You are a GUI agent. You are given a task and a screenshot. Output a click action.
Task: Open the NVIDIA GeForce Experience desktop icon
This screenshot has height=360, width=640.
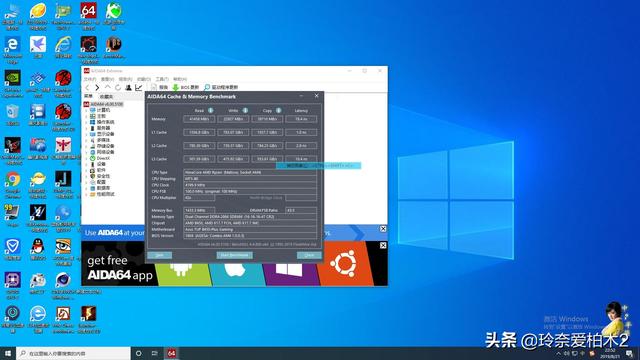[x=13, y=78]
